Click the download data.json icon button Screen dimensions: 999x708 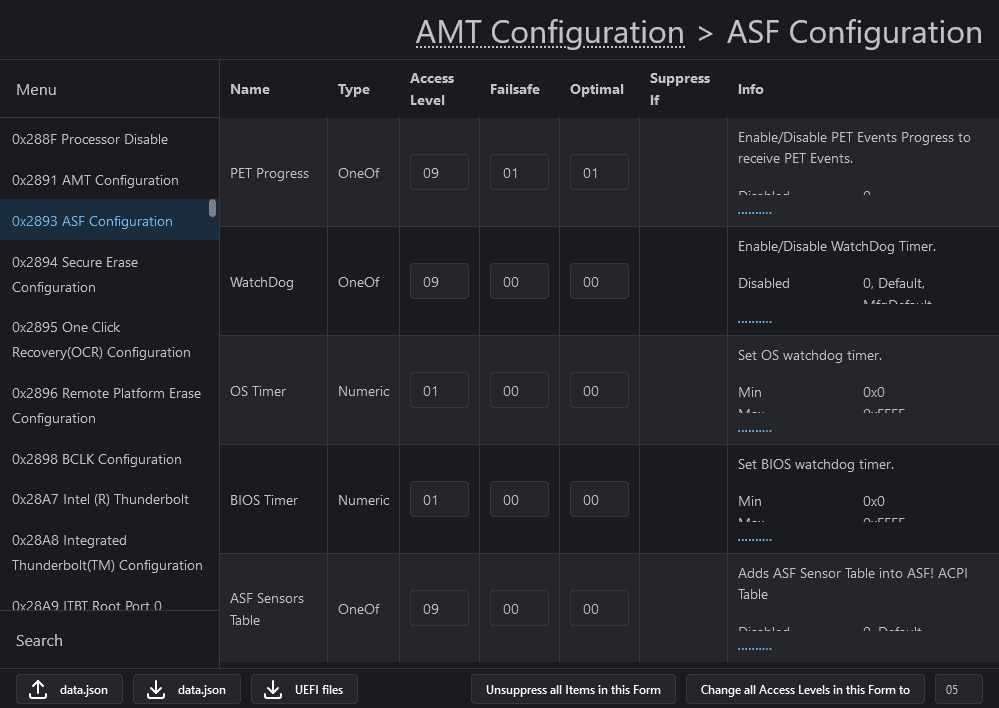click(x=187, y=689)
